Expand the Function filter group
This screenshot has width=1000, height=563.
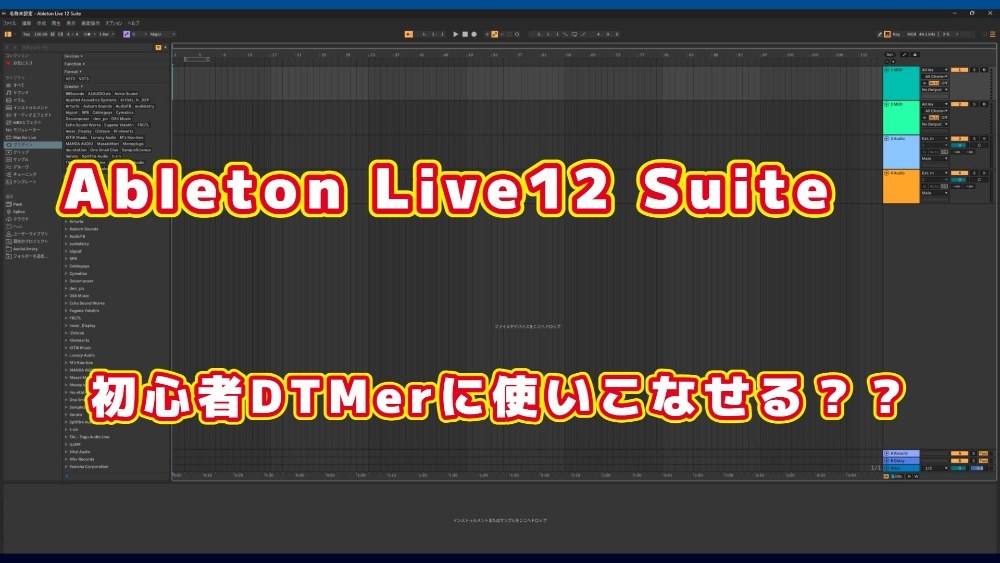[73, 64]
